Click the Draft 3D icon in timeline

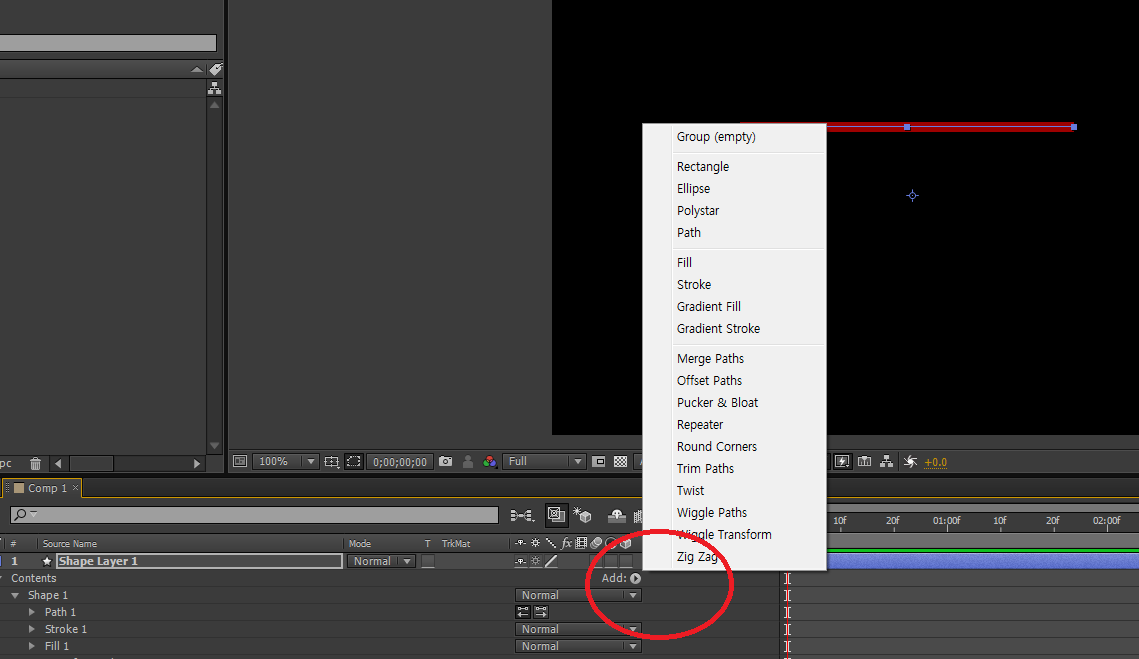(x=582, y=516)
